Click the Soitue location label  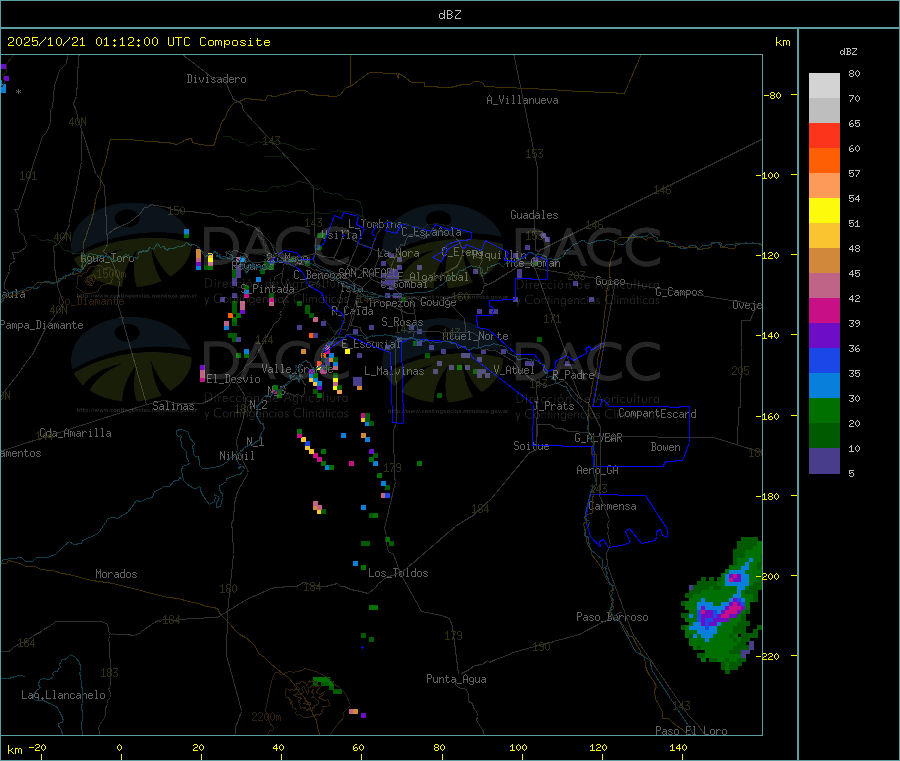531,446
